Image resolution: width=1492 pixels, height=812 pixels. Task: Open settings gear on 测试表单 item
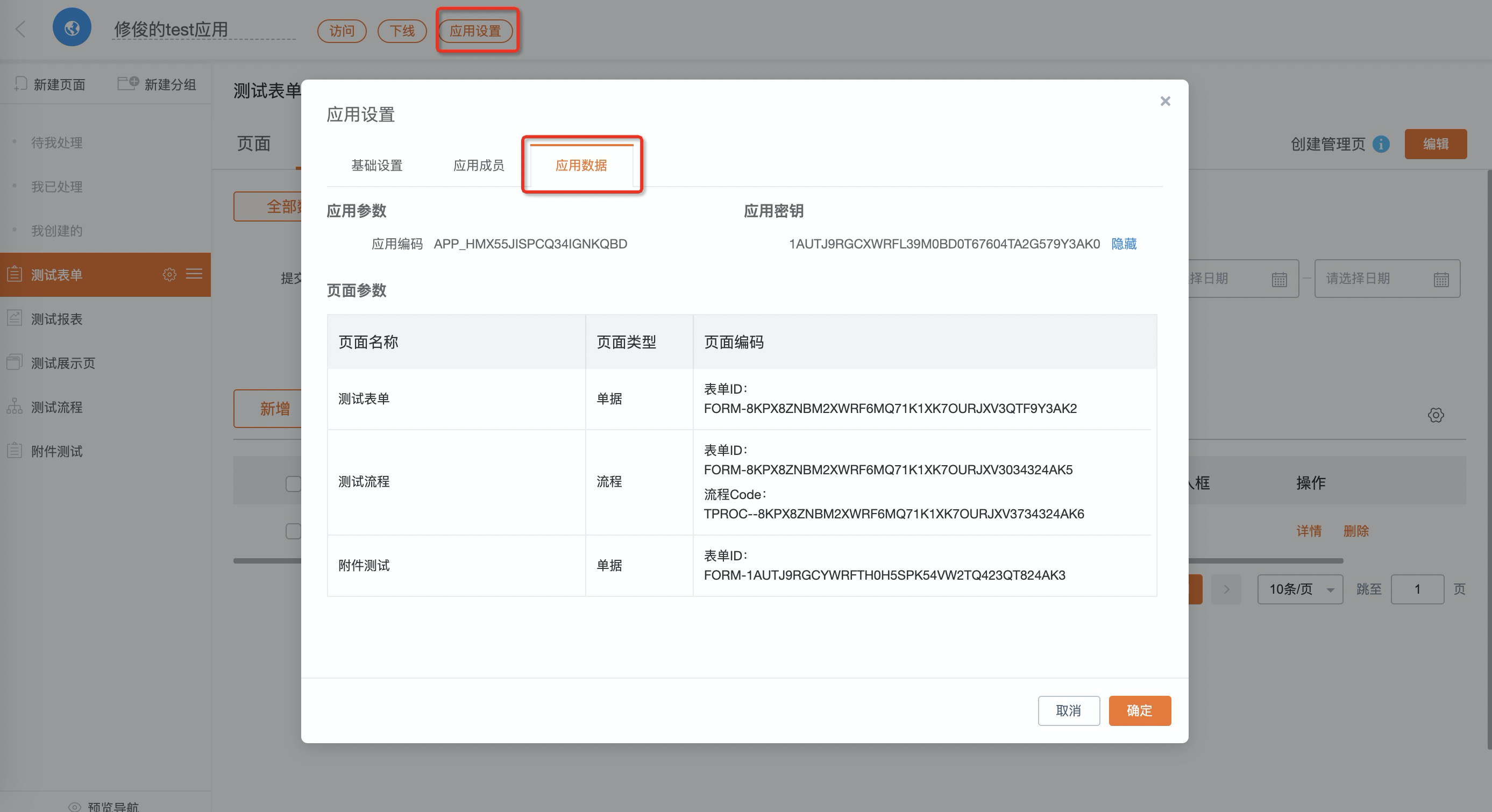pyautogui.click(x=169, y=275)
